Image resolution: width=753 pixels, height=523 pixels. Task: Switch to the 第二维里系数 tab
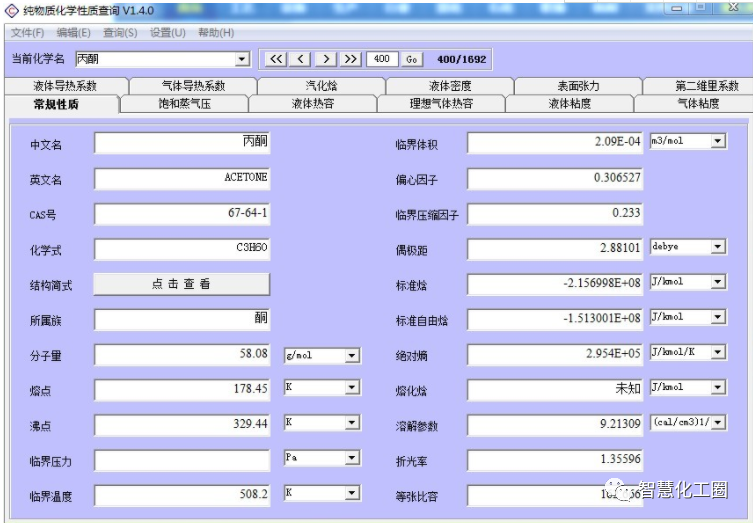click(x=699, y=86)
